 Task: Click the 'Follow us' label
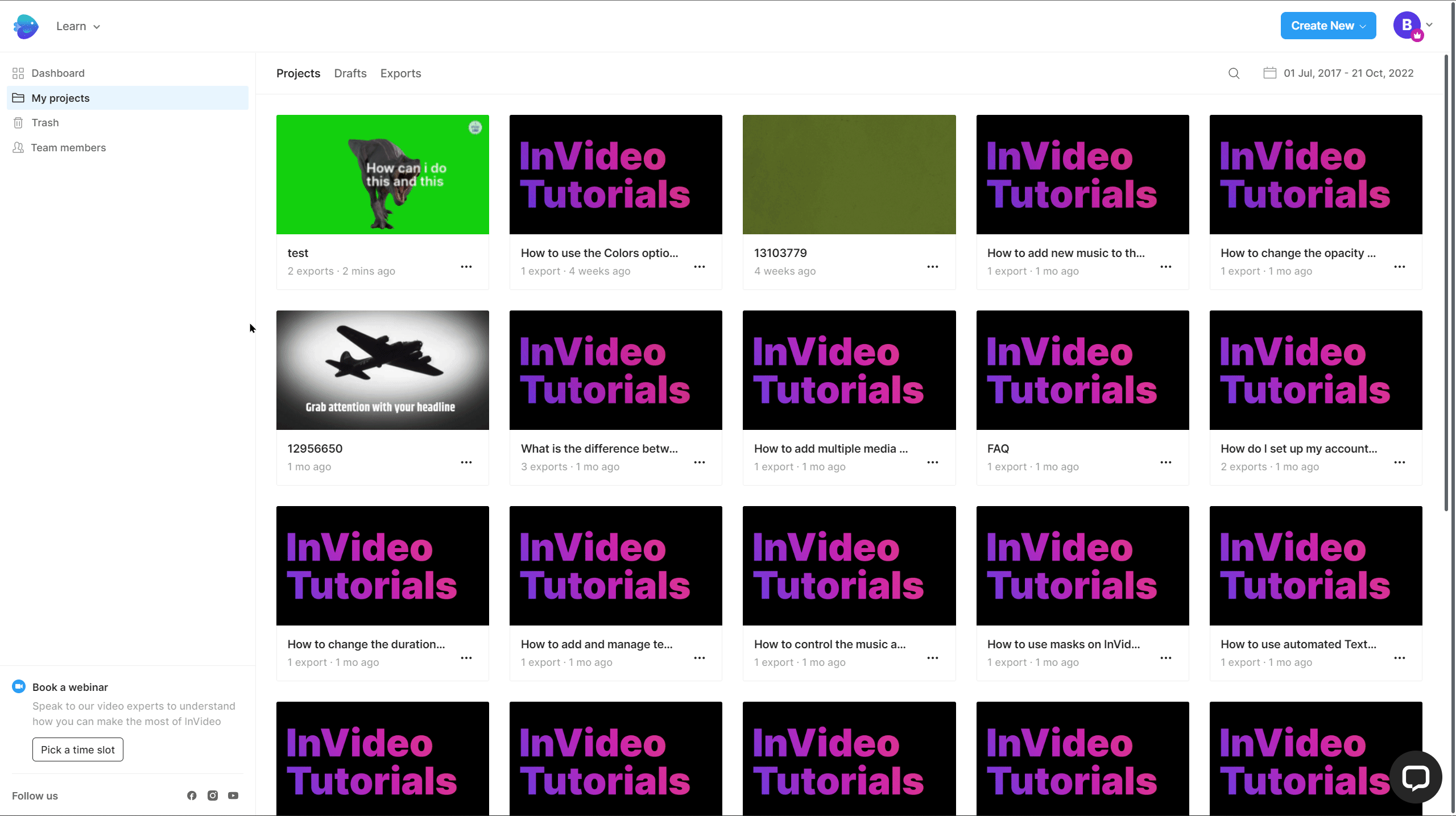[x=35, y=796]
